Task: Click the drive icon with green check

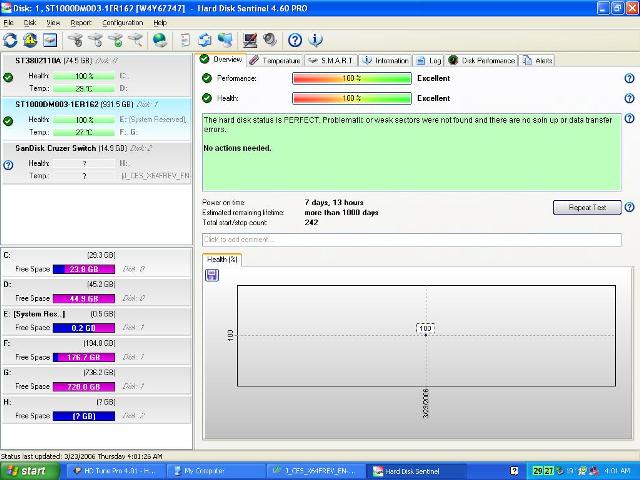Action: click(116, 40)
